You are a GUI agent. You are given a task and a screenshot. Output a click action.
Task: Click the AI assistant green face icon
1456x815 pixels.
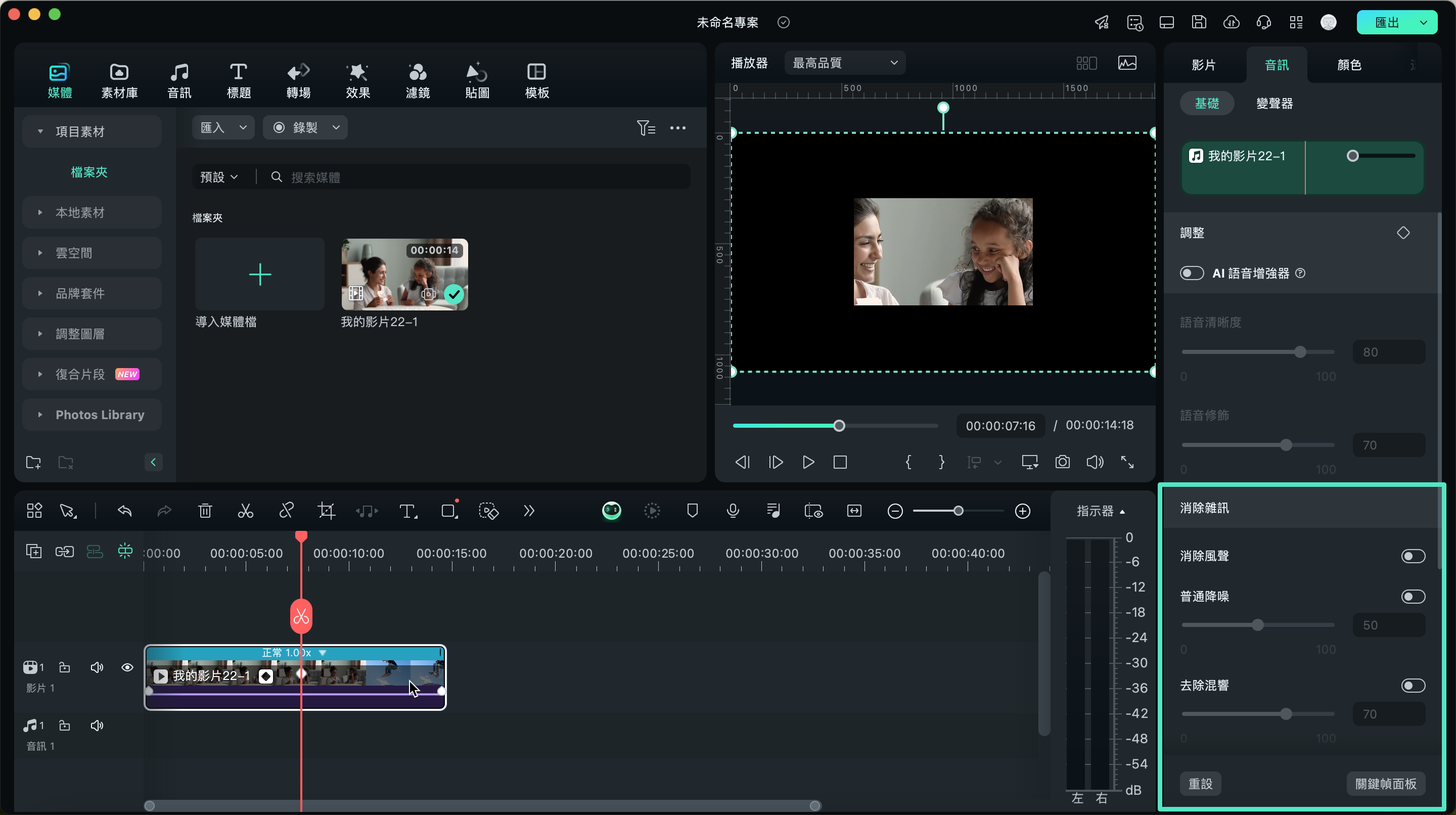611,510
